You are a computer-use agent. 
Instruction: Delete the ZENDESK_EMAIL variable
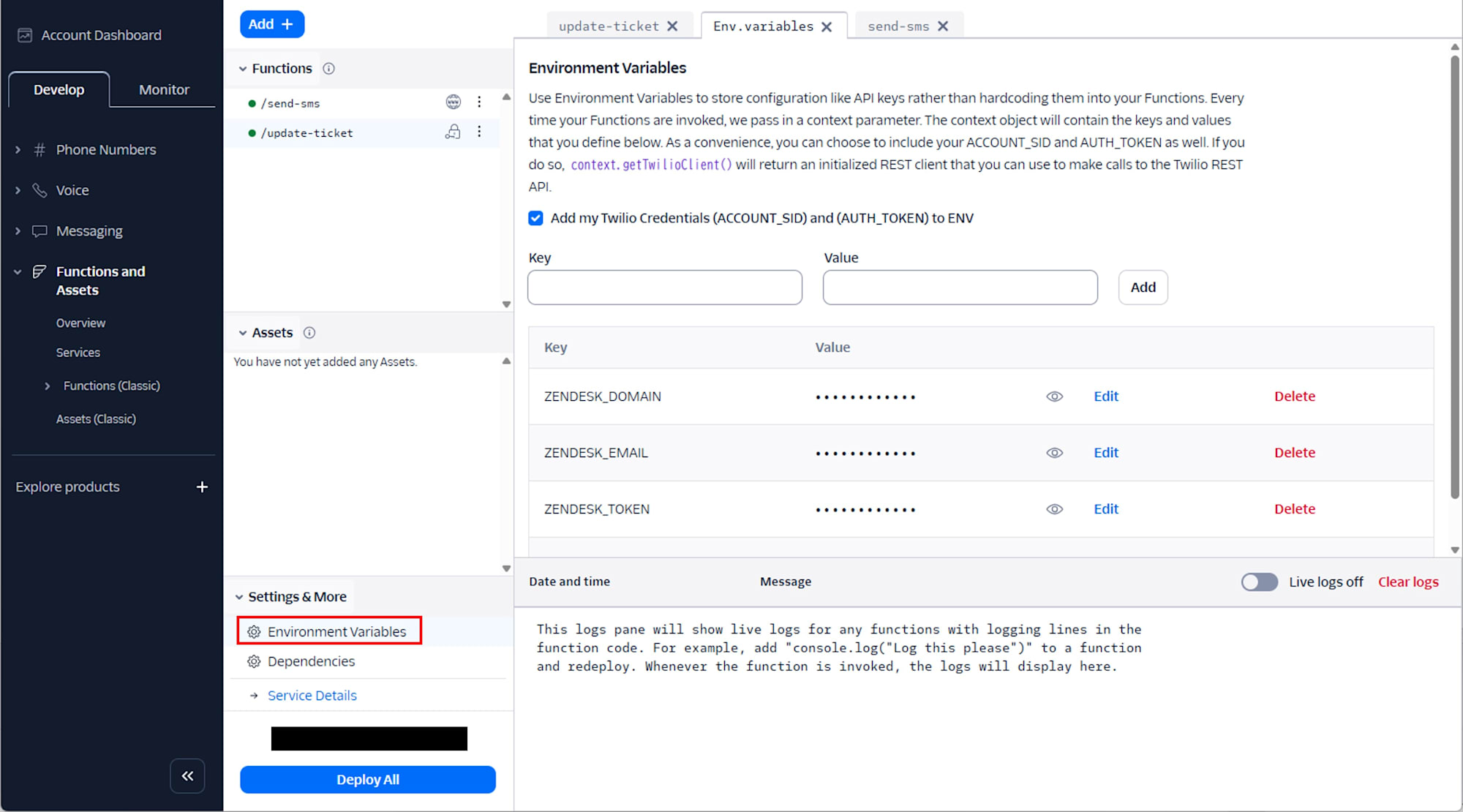click(1295, 453)
